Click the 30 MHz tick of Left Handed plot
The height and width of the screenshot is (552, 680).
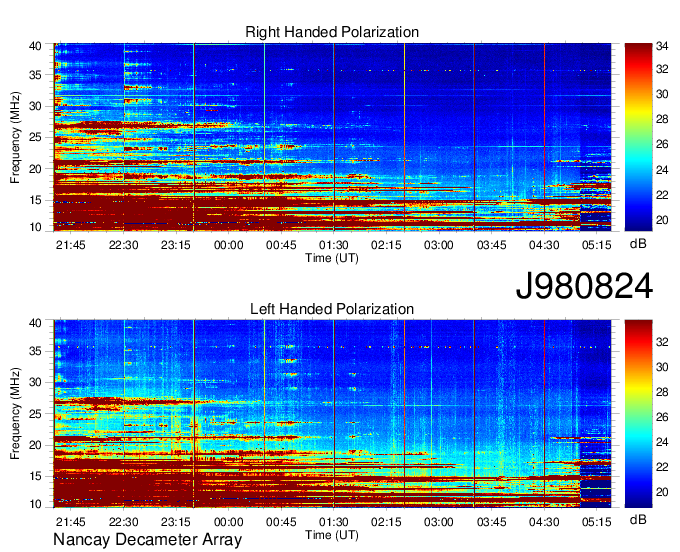pyautogui.click(x=35, y=382)
